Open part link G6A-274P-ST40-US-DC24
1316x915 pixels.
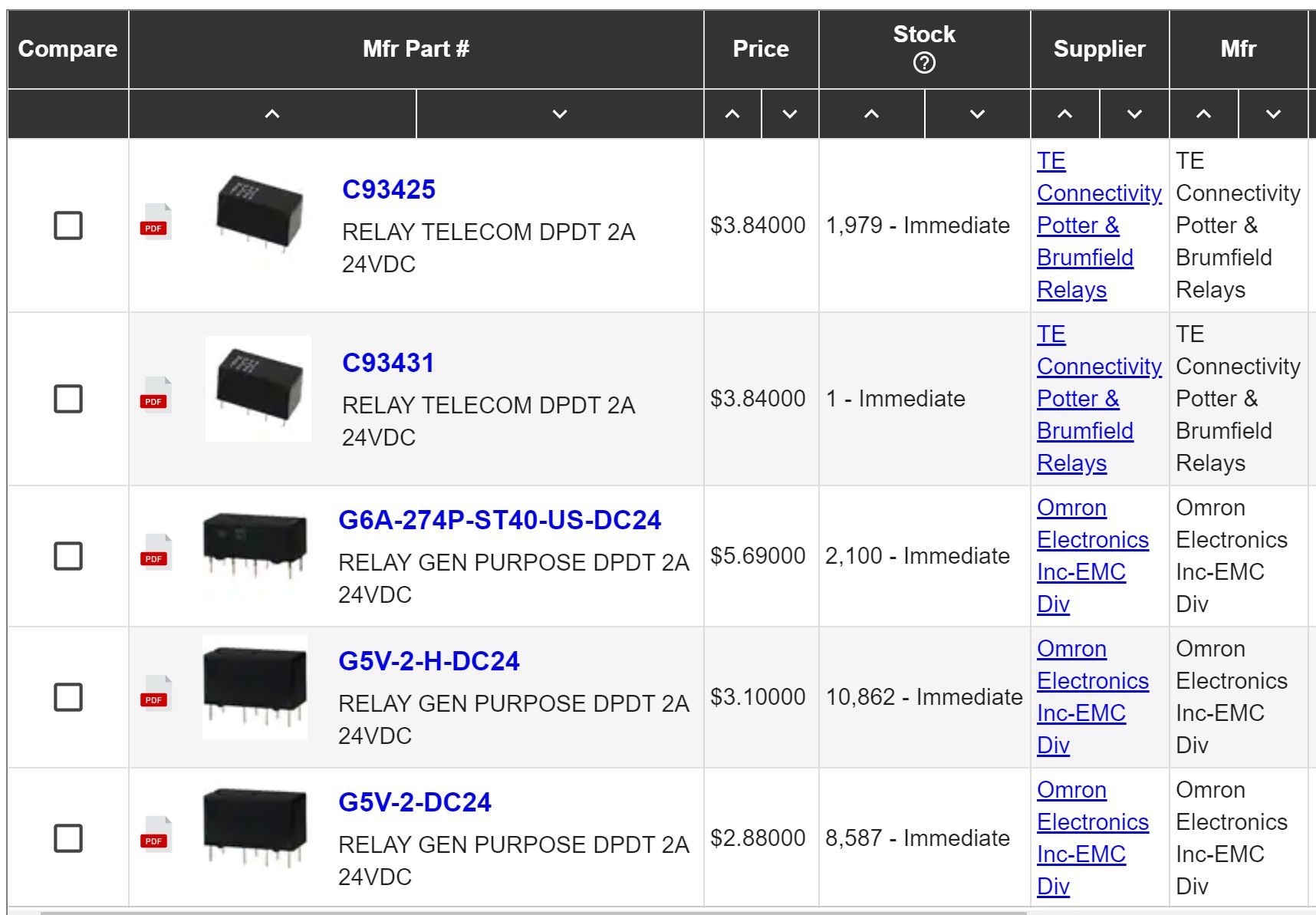tap(499, 520)
